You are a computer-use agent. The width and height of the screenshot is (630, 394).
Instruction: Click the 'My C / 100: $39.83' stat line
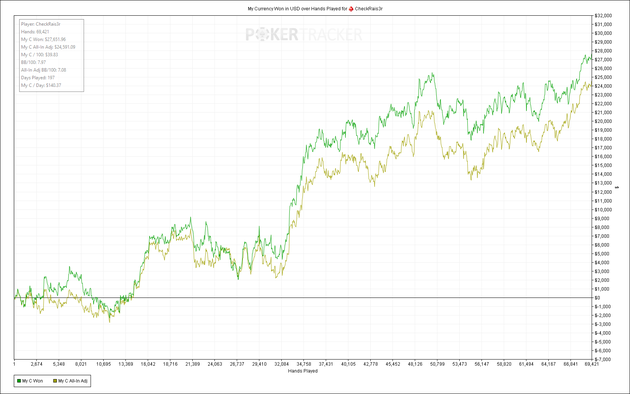click(39, 55)
